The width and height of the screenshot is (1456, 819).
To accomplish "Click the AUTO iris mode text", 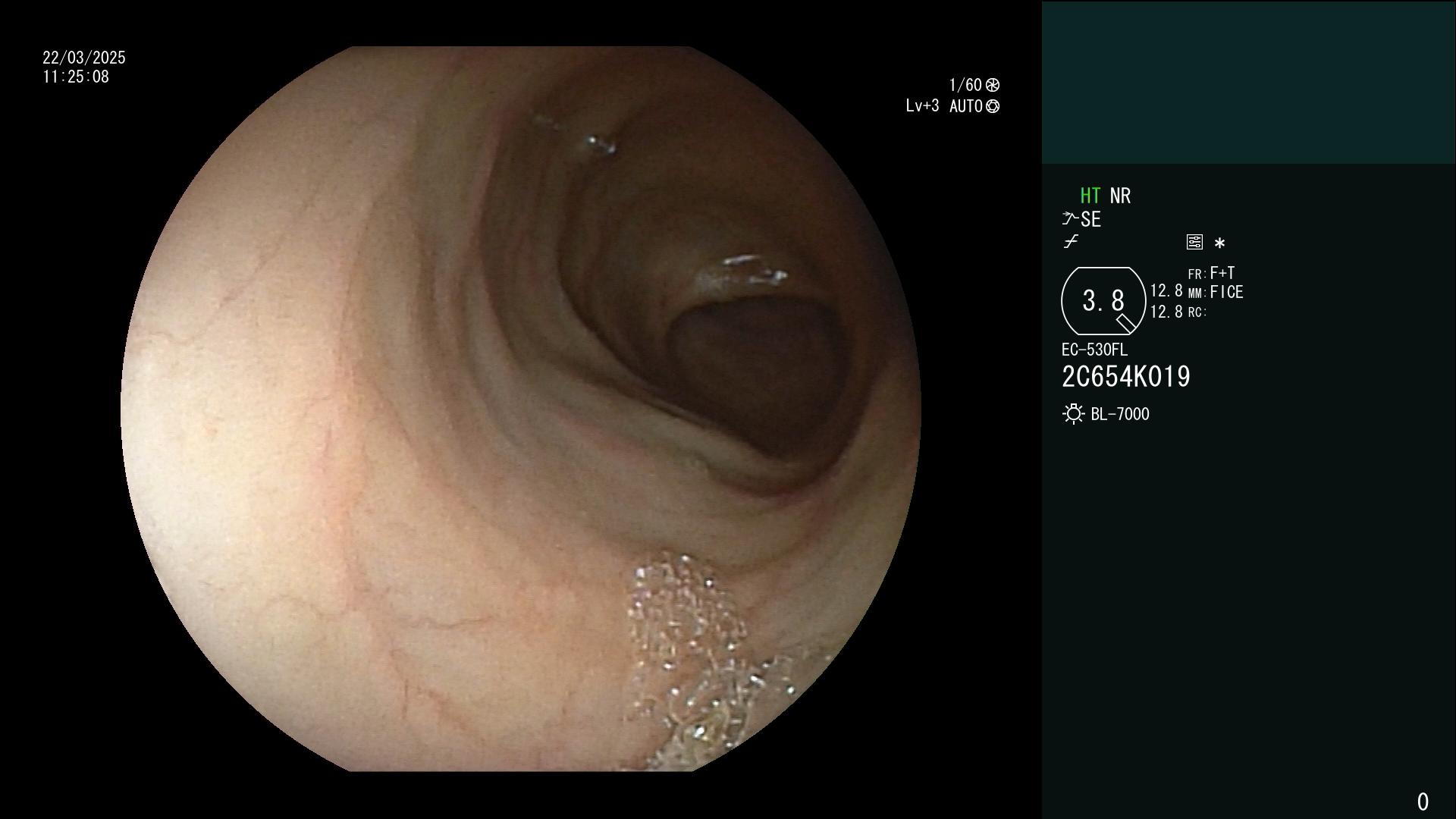I will coord(966,106).
